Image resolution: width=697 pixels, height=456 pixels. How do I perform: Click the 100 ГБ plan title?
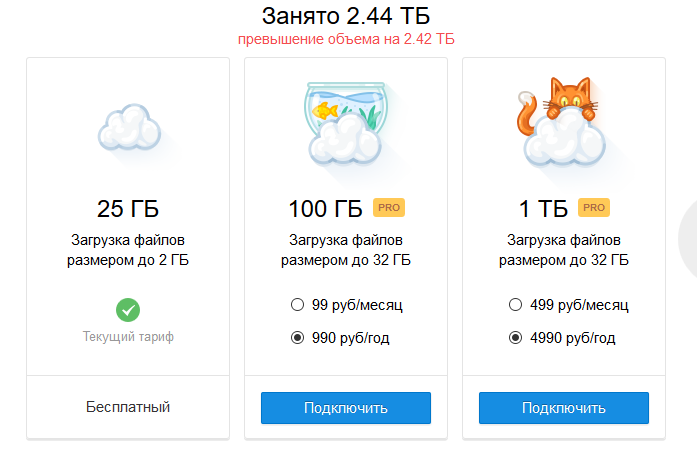(x=325, y=209)
